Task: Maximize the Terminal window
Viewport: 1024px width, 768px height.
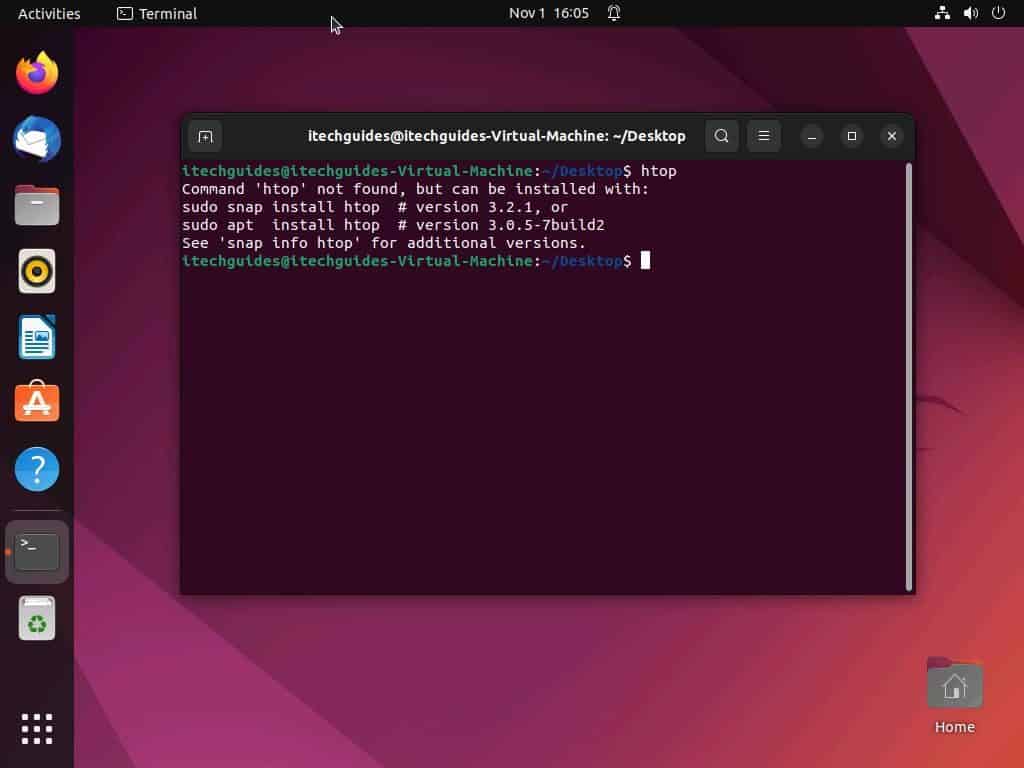Action: [852, 136]
